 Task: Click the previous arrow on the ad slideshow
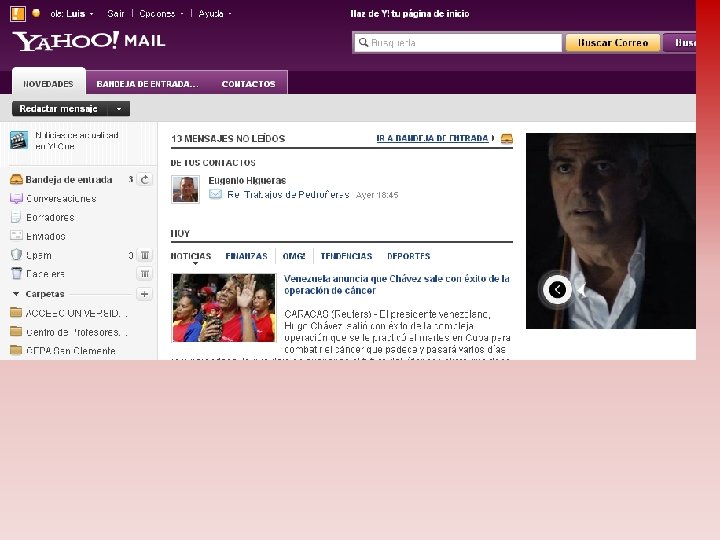pos(557,290)
